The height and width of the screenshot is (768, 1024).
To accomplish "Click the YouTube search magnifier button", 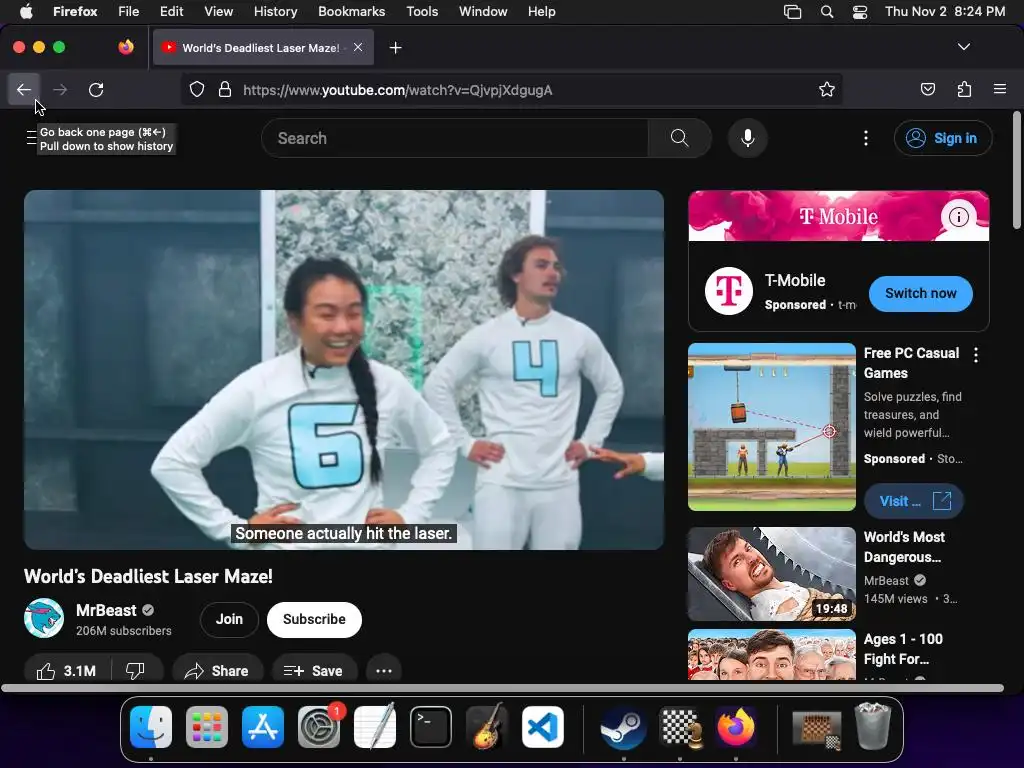I will [680, 138].
